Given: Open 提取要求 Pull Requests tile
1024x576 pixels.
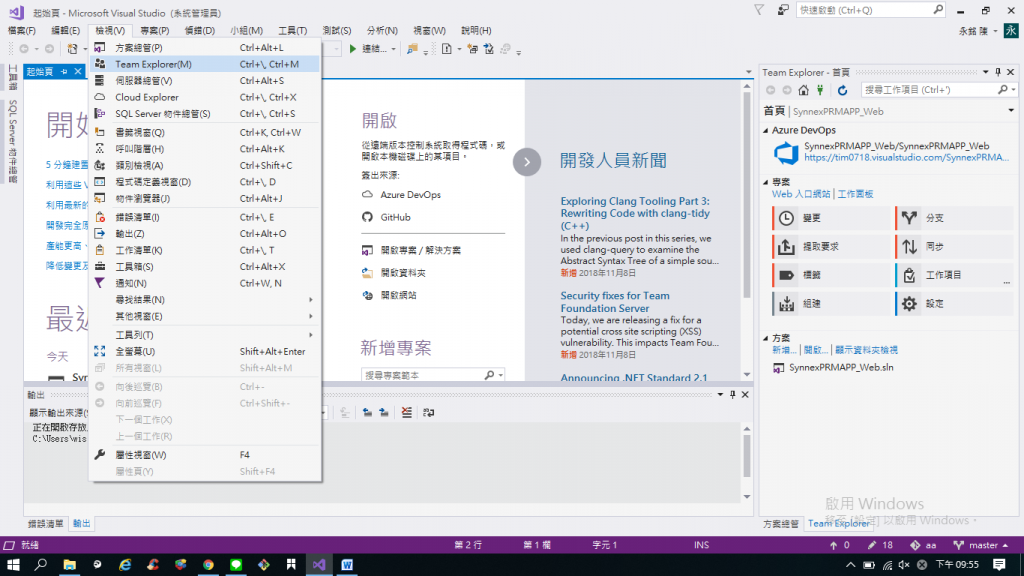Looking at the screenshot, I should [832, 247].
